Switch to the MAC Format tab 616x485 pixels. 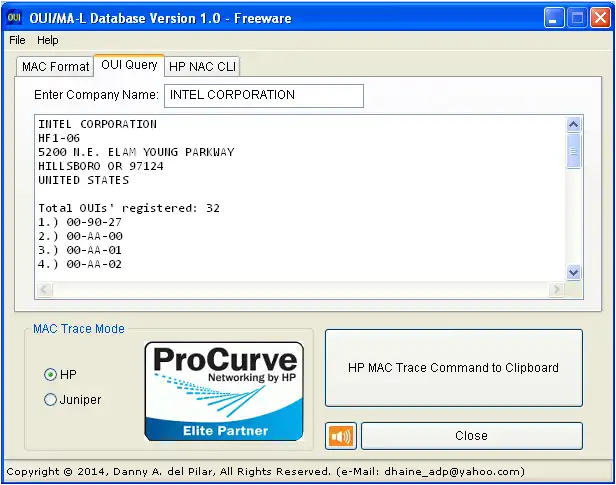[55, 66]
